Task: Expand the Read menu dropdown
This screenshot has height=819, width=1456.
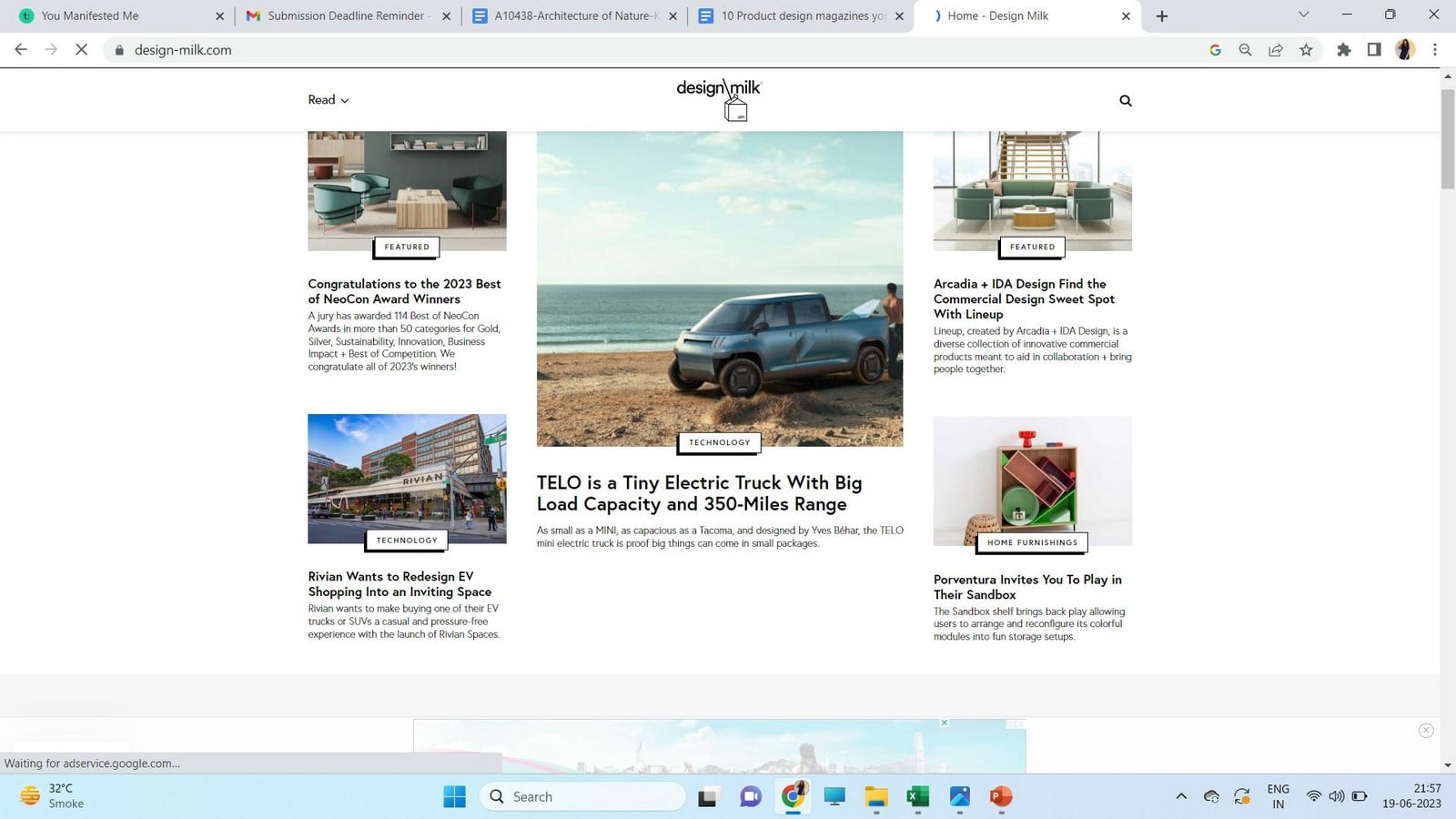Action: click(329, 100)
